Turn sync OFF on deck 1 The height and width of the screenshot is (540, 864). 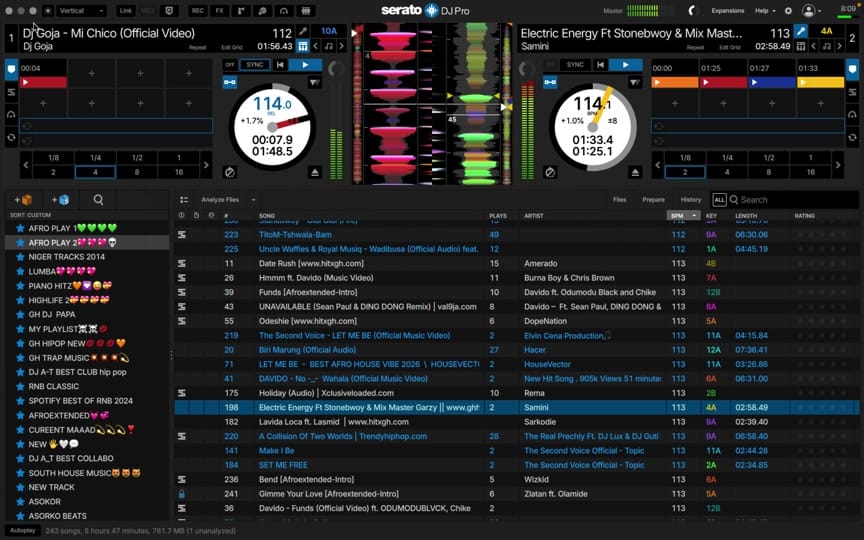230,65
